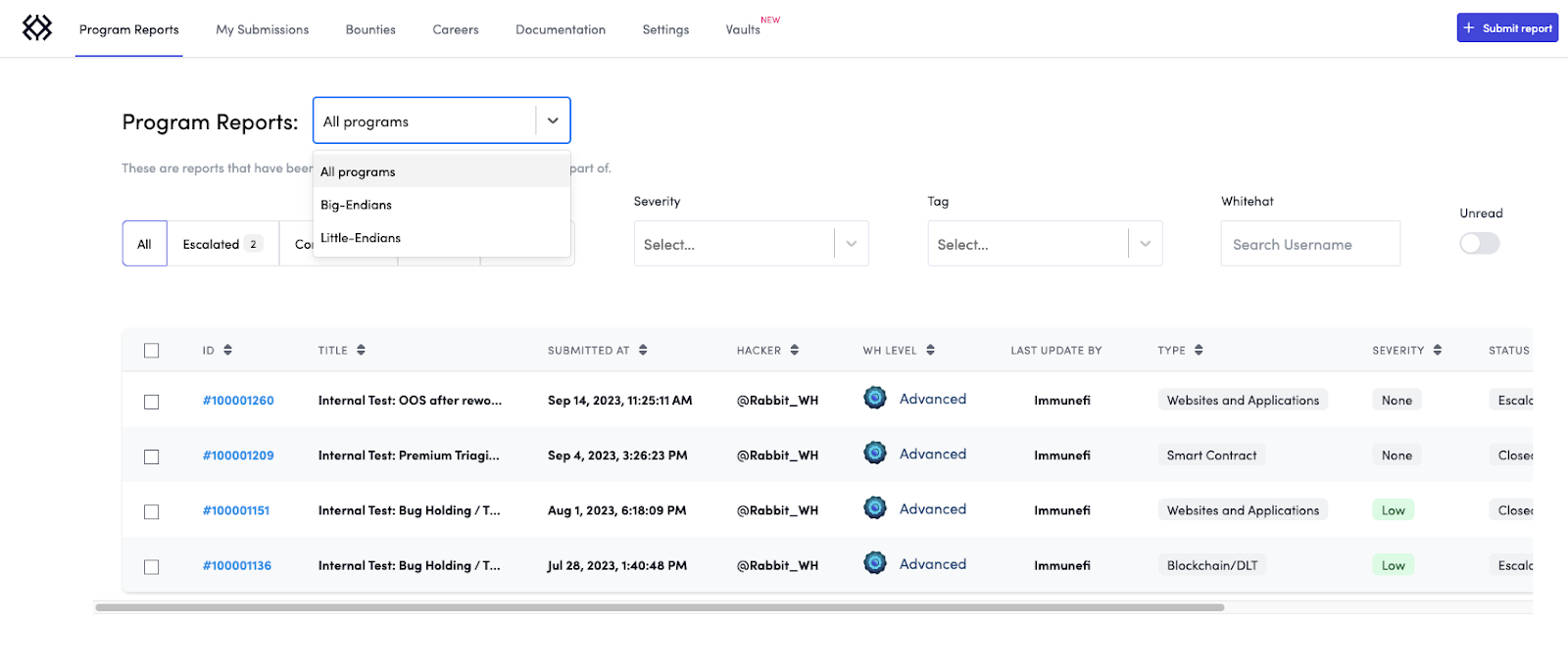This screenshot has width=1568, height=670.
Task: Click the Type column sort icon
Action: pyautogui.click(x=1199, y=350)
